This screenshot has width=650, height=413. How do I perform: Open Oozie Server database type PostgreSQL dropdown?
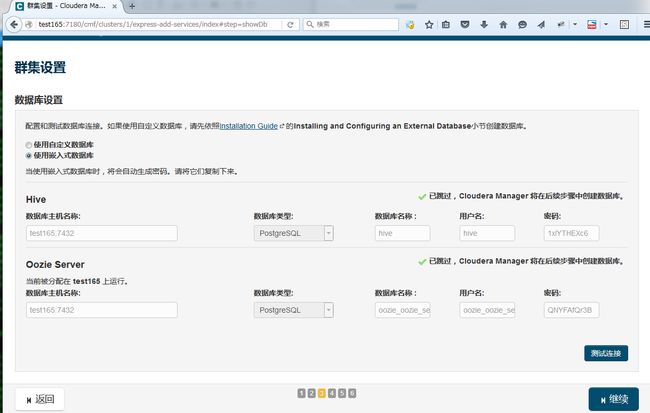[293, 310]
